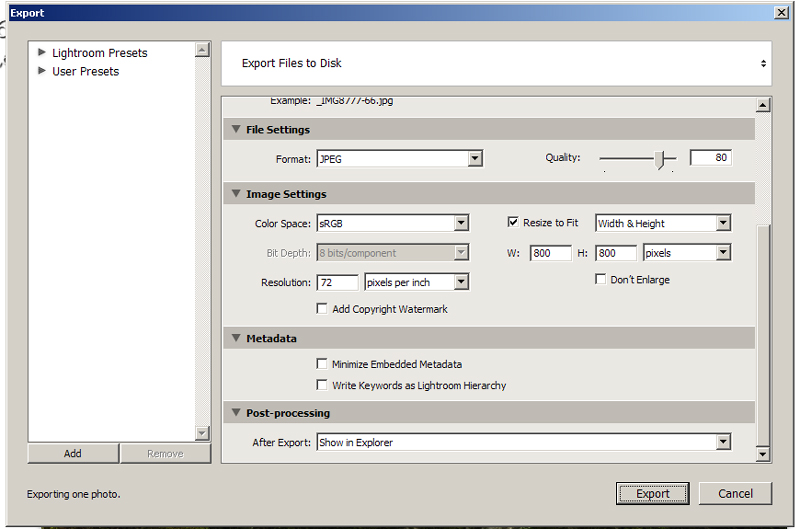Select the Lightroom Presets label
This screenshot has height=529, width=800.
(99, 53)
